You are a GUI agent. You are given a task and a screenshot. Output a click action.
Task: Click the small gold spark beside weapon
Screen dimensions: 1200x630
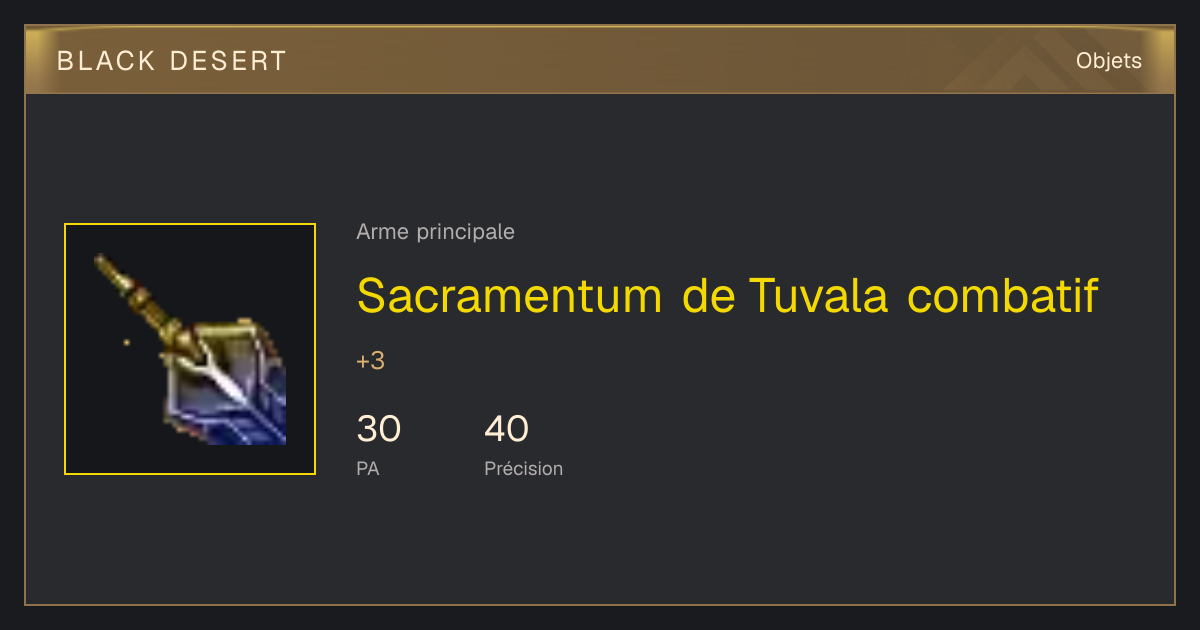(126, 342)
